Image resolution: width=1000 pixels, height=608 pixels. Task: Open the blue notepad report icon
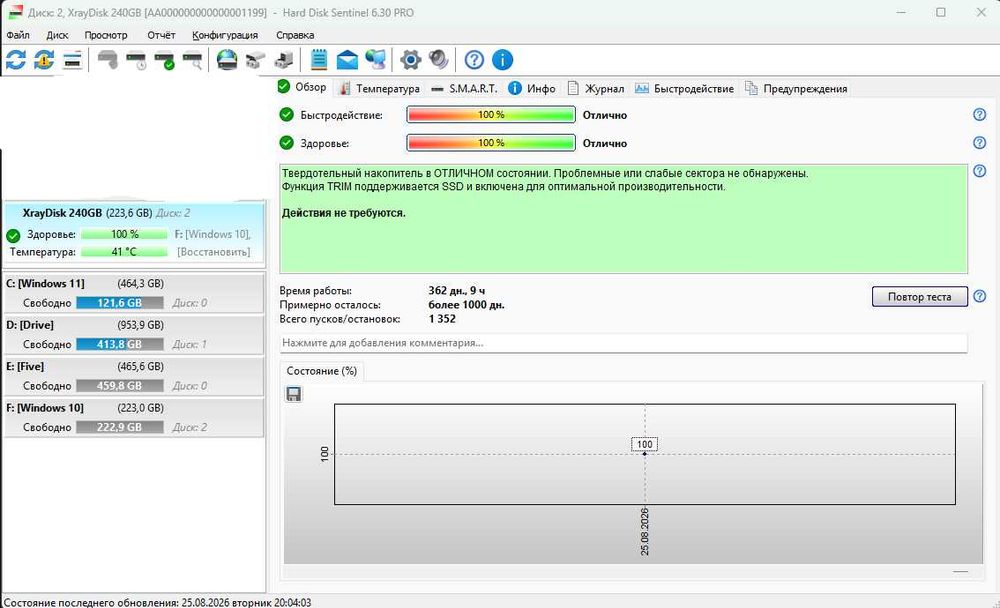(x=319, y=60)
